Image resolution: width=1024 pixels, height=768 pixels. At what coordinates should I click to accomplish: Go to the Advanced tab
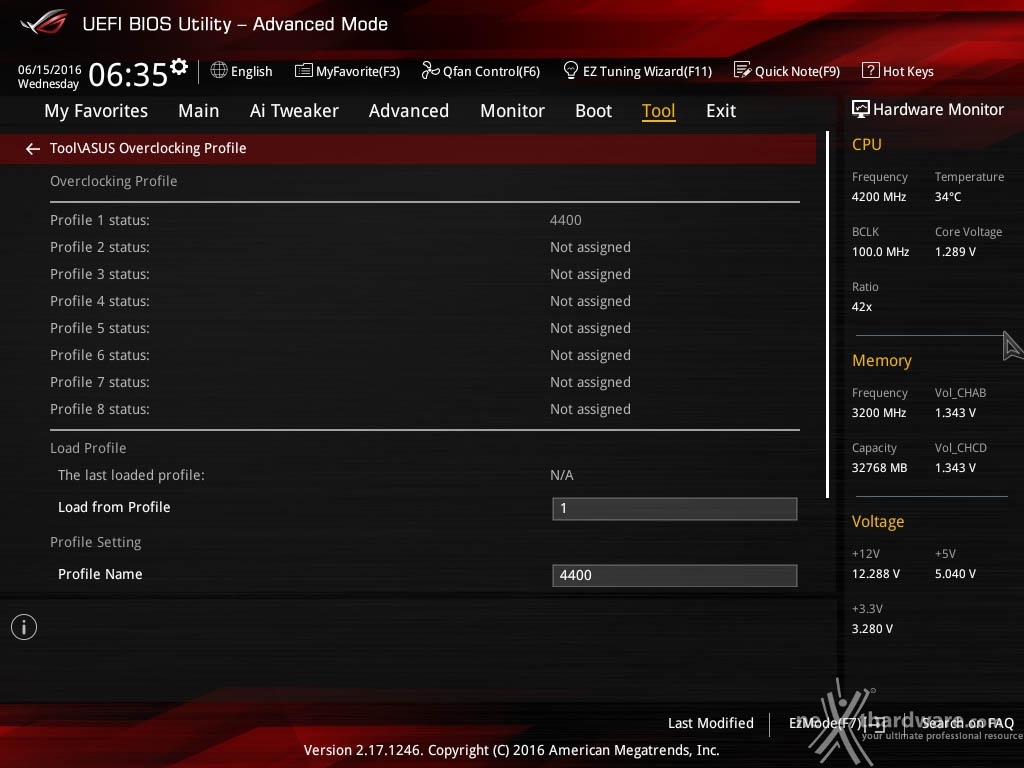[x=409, y=111]
